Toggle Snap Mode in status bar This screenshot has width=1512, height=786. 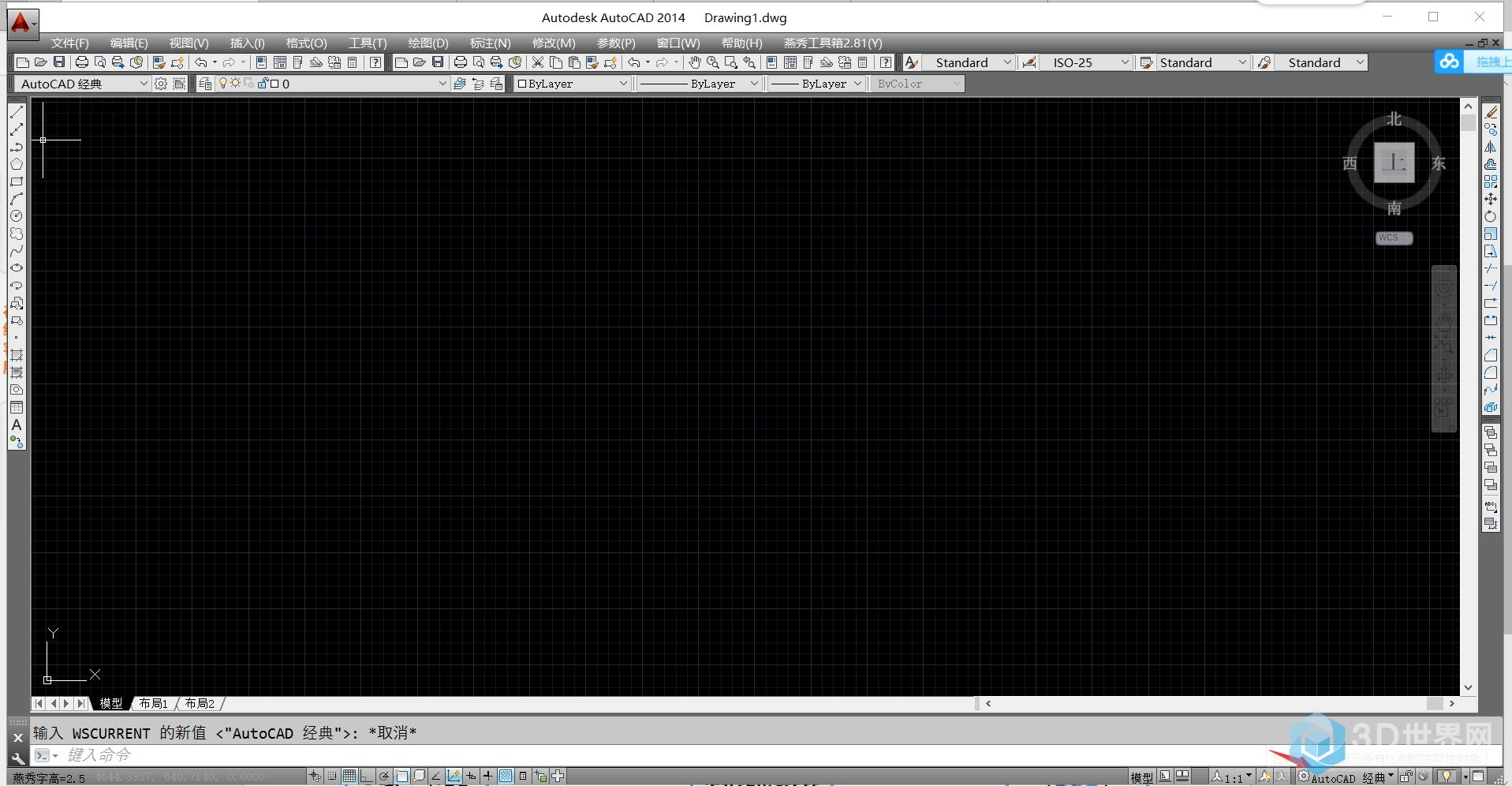click(x=332, y=777)
